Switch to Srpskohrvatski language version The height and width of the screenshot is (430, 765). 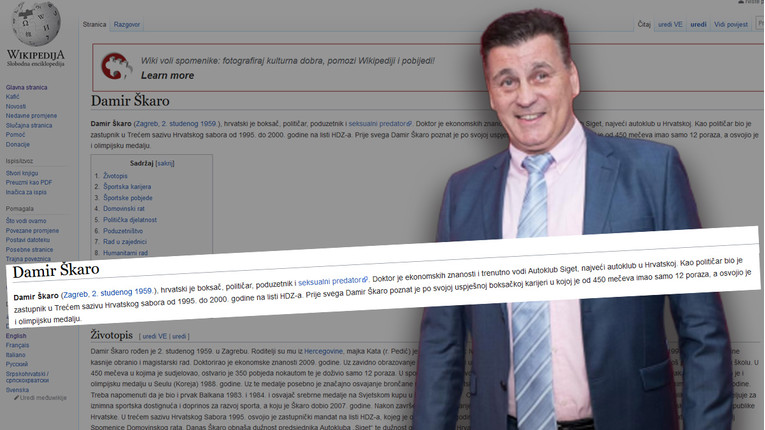point(27,377)
